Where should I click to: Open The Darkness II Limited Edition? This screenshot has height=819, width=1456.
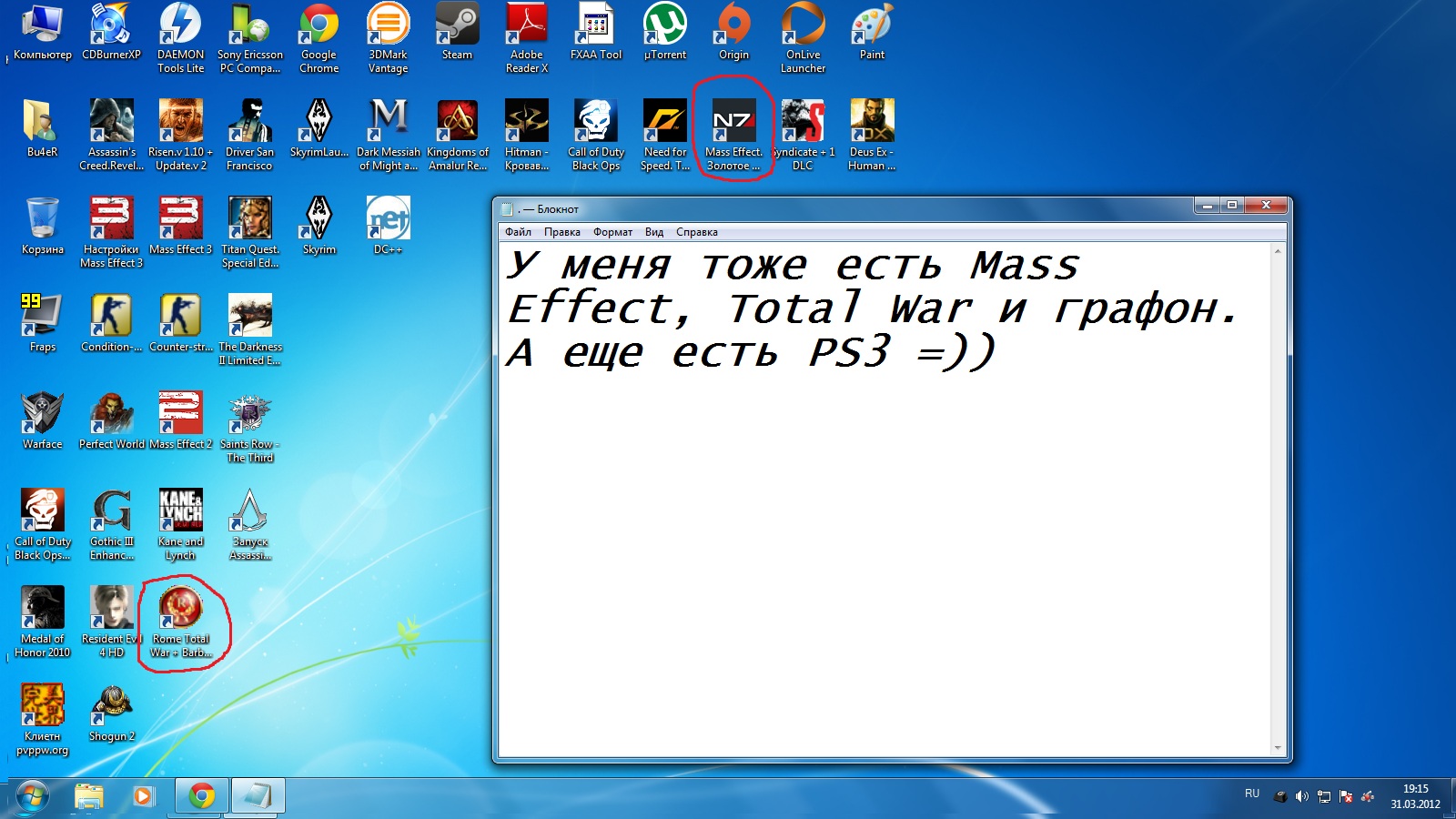(249, 329)
